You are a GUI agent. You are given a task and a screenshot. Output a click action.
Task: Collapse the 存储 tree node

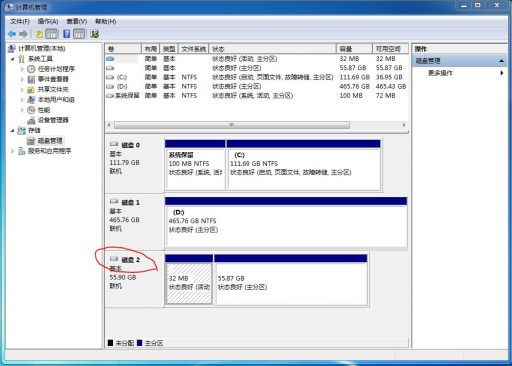point(13,130)
